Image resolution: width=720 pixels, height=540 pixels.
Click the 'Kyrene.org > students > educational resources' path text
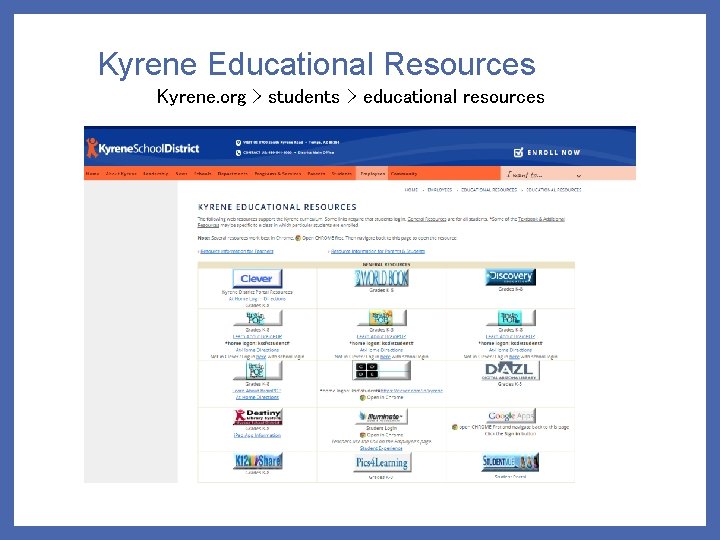pyautogui.click(x=351, y=97)
